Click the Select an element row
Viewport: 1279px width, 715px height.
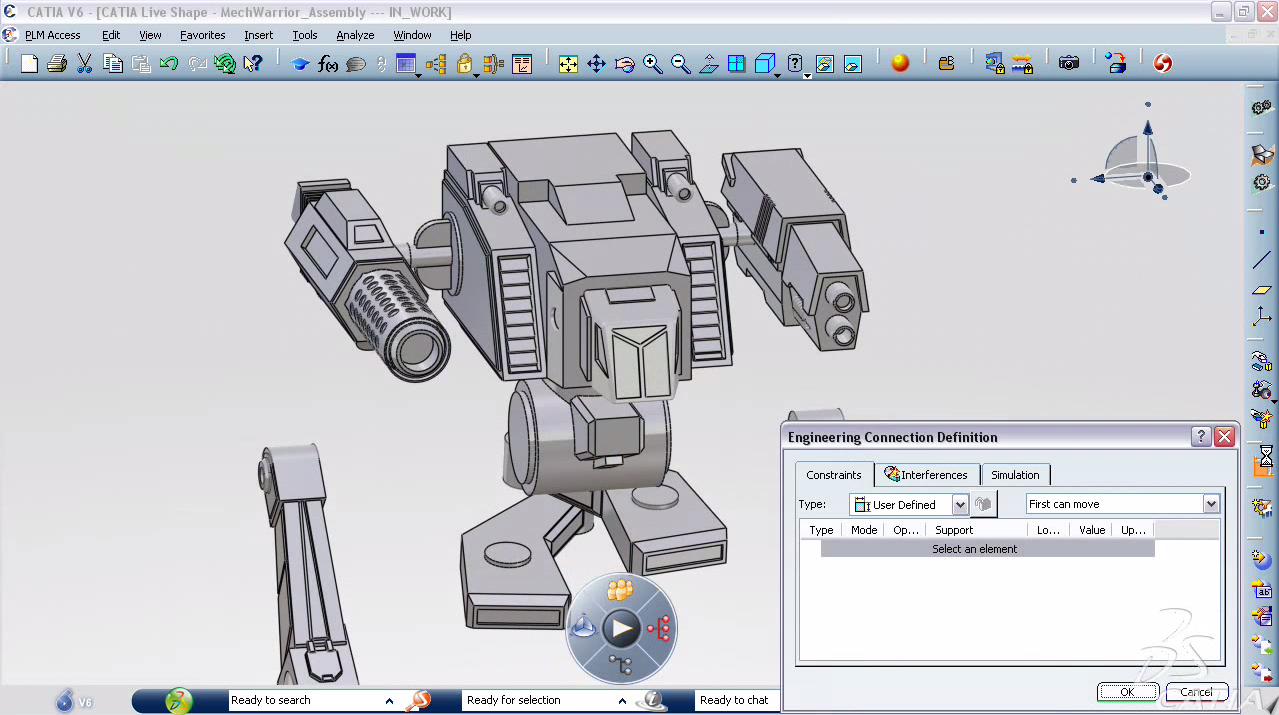click(x=988, y=549)
